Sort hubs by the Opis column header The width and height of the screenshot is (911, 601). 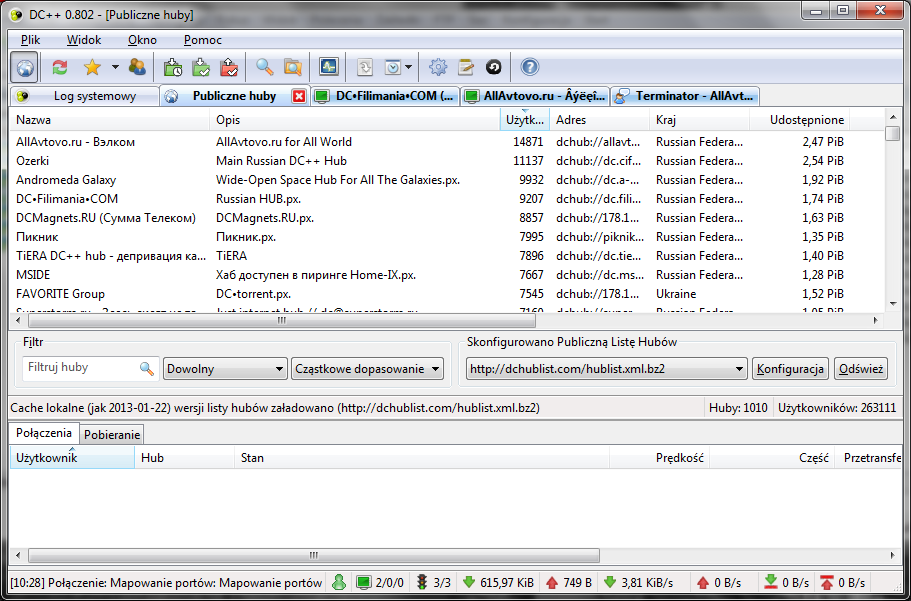coord(354,120)
